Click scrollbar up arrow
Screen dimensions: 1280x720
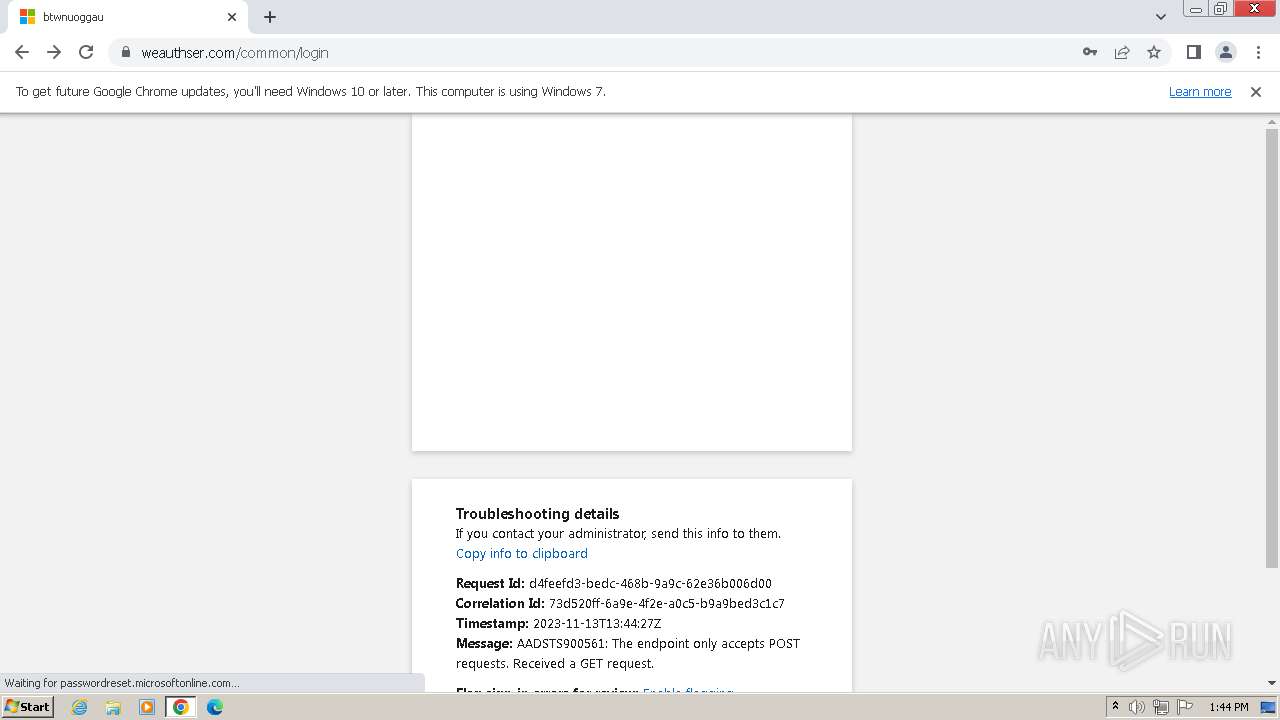tap(1272, 121)
